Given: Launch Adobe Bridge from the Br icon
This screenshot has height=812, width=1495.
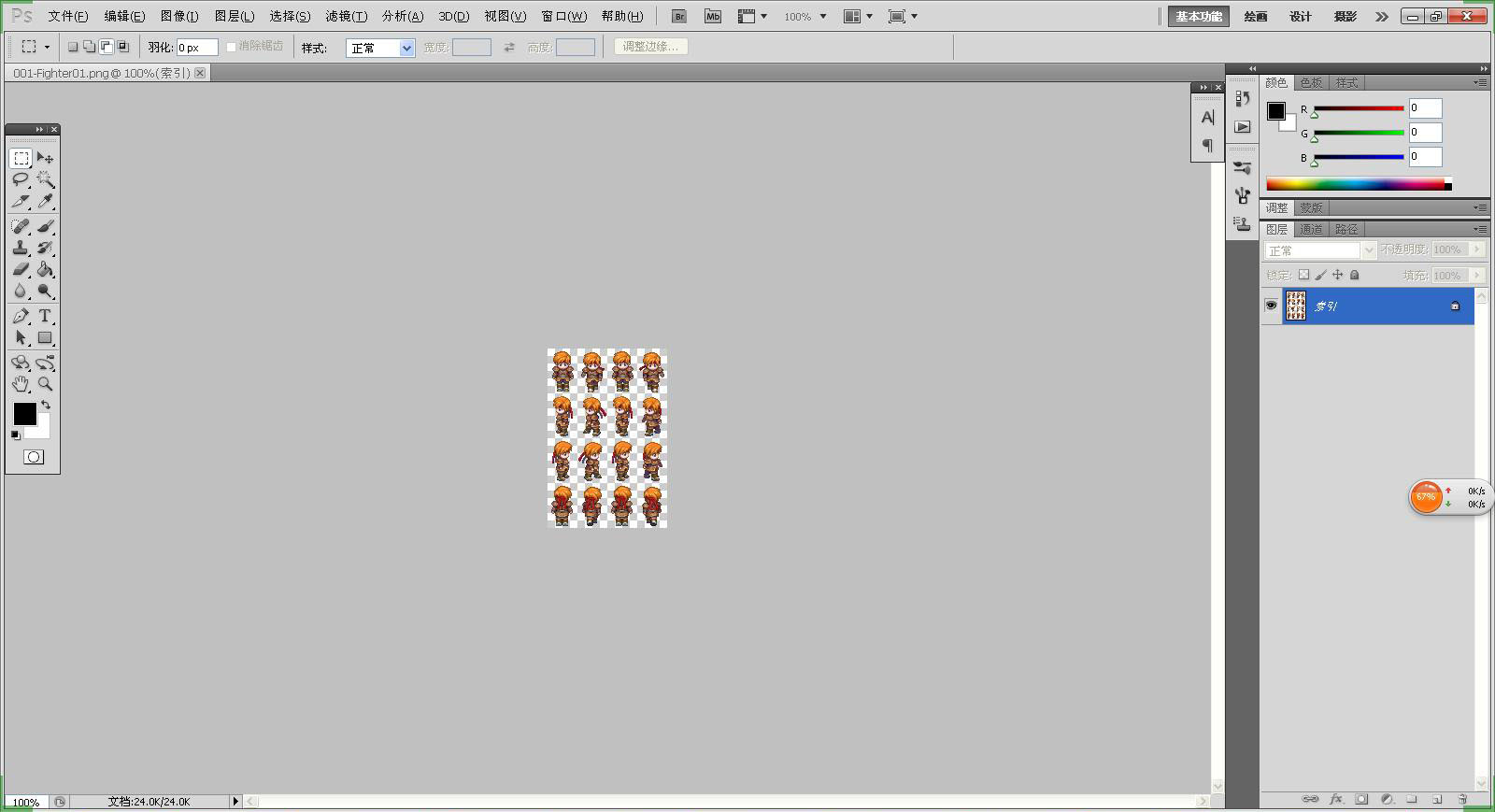Looking at the screenshot, I should pos(679,16).
